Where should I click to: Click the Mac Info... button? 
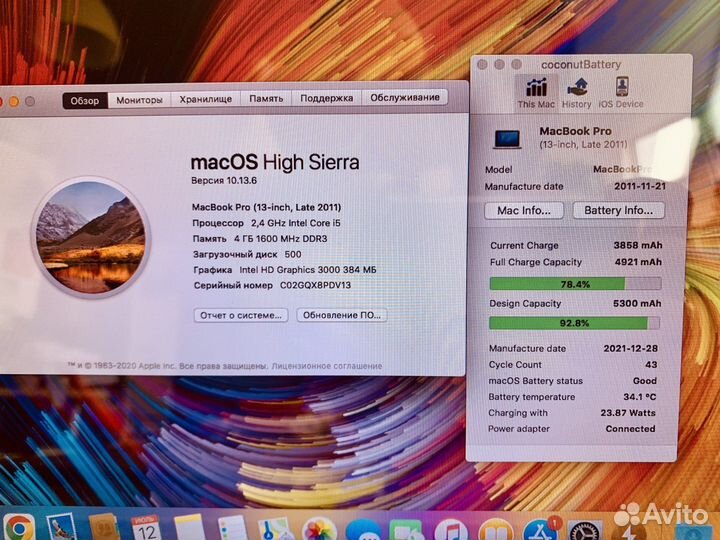point(524,211)
